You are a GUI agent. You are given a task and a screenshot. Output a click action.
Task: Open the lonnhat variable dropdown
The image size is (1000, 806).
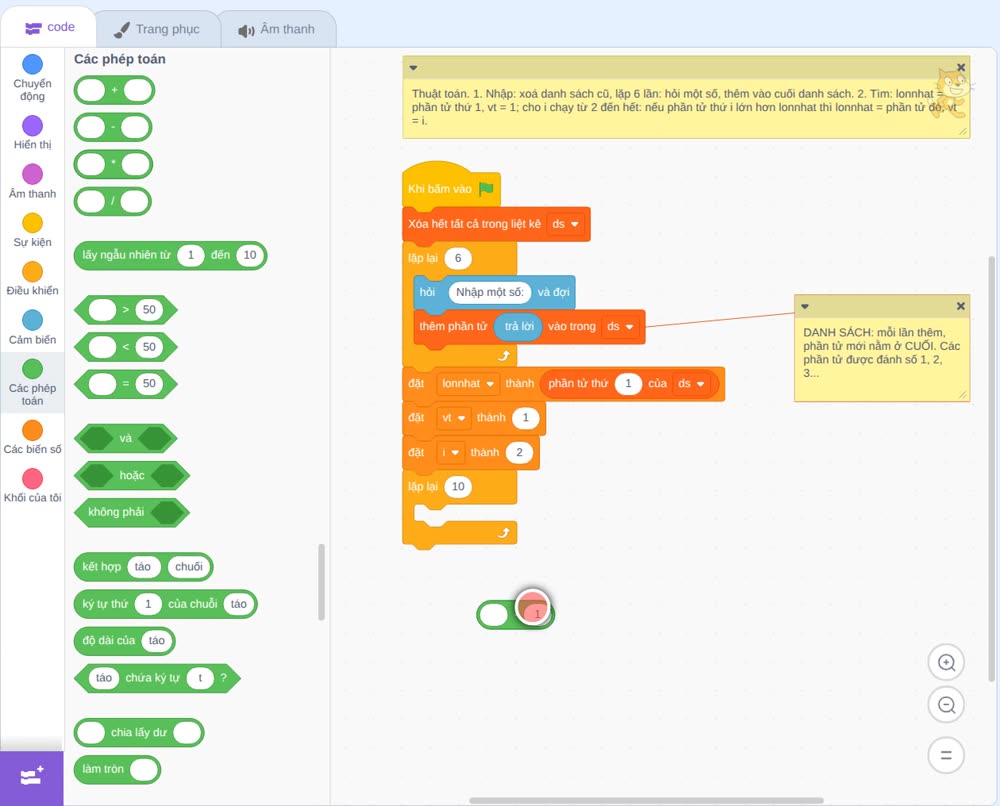point(468,384)
